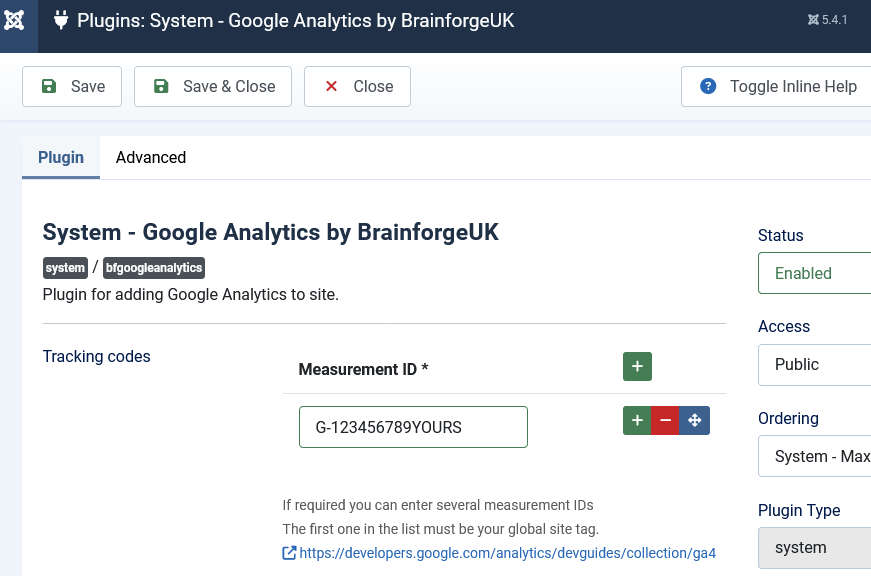
Task: Click the Joomla 5.4.1 version badge
Action: coord(827,20)
